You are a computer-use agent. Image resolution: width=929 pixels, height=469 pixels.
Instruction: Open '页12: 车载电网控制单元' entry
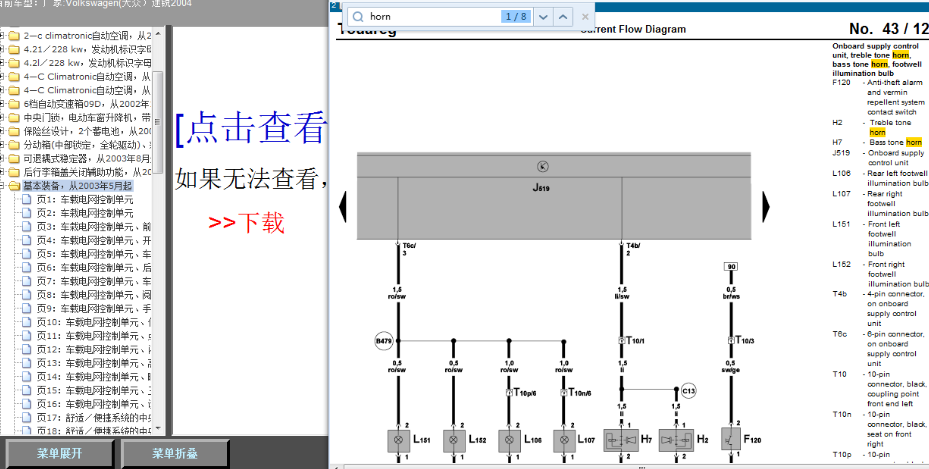(94, 349)
